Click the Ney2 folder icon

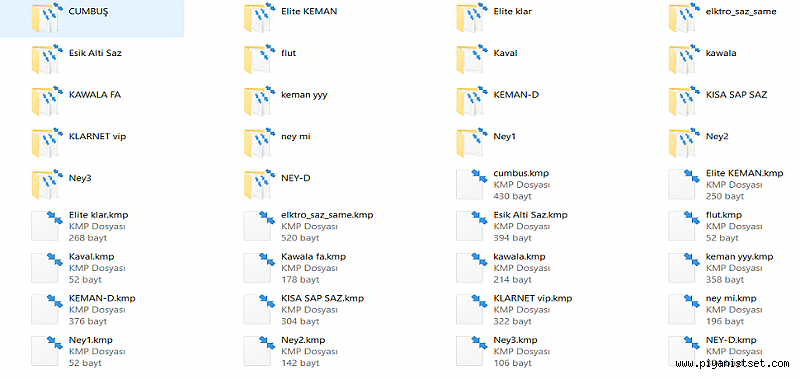[685, 143]
